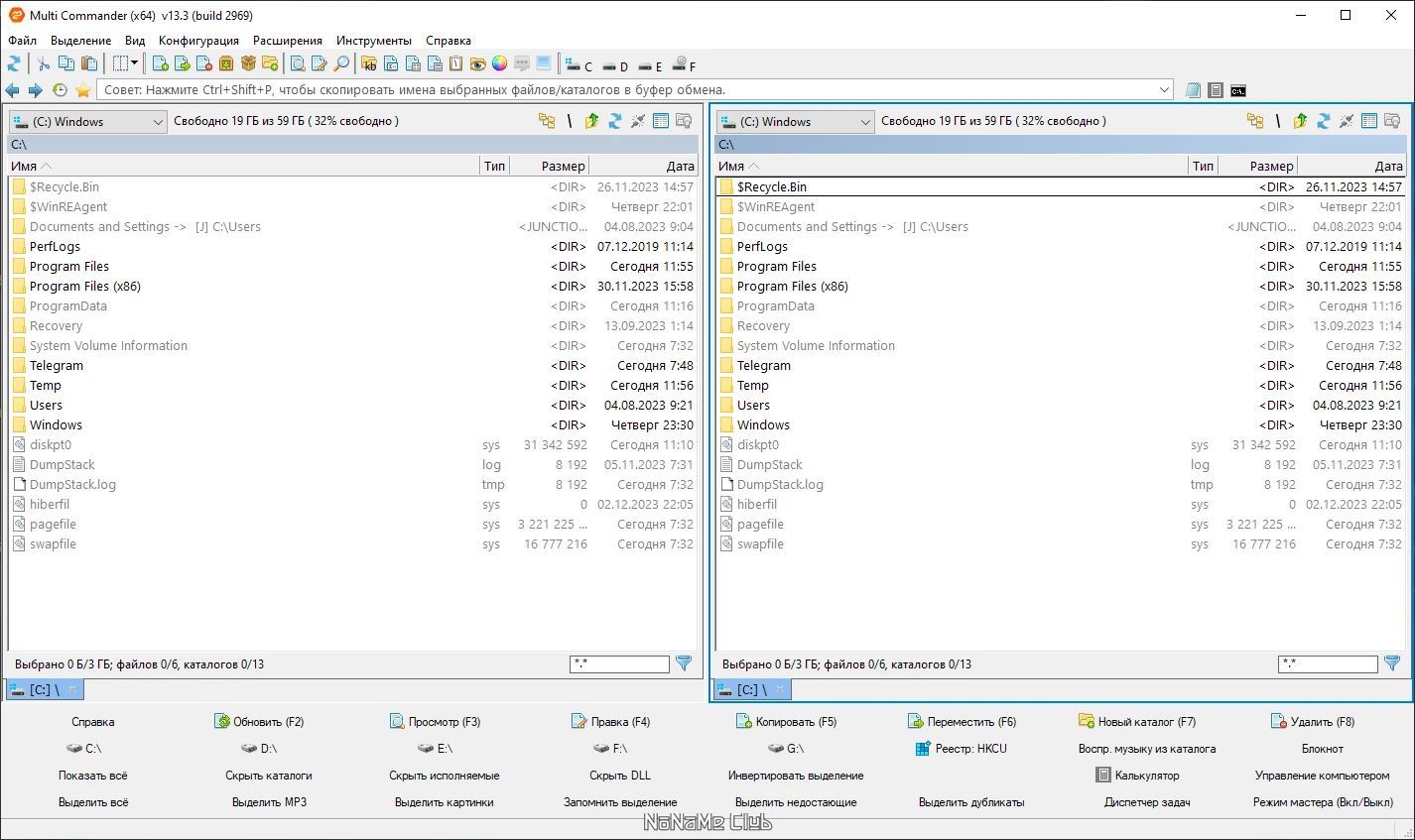The image size is (1415, 840).
Task: Open the Расширения menu
Action: (288, 41)
